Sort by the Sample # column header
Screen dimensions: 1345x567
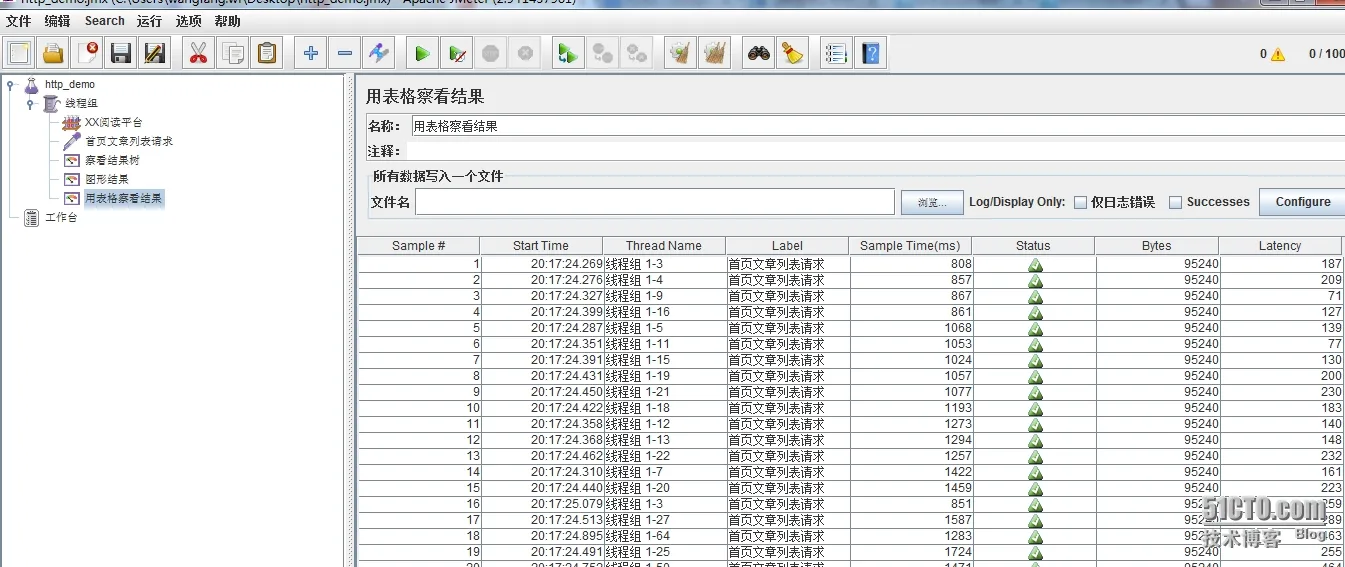[x=418, y=245]
